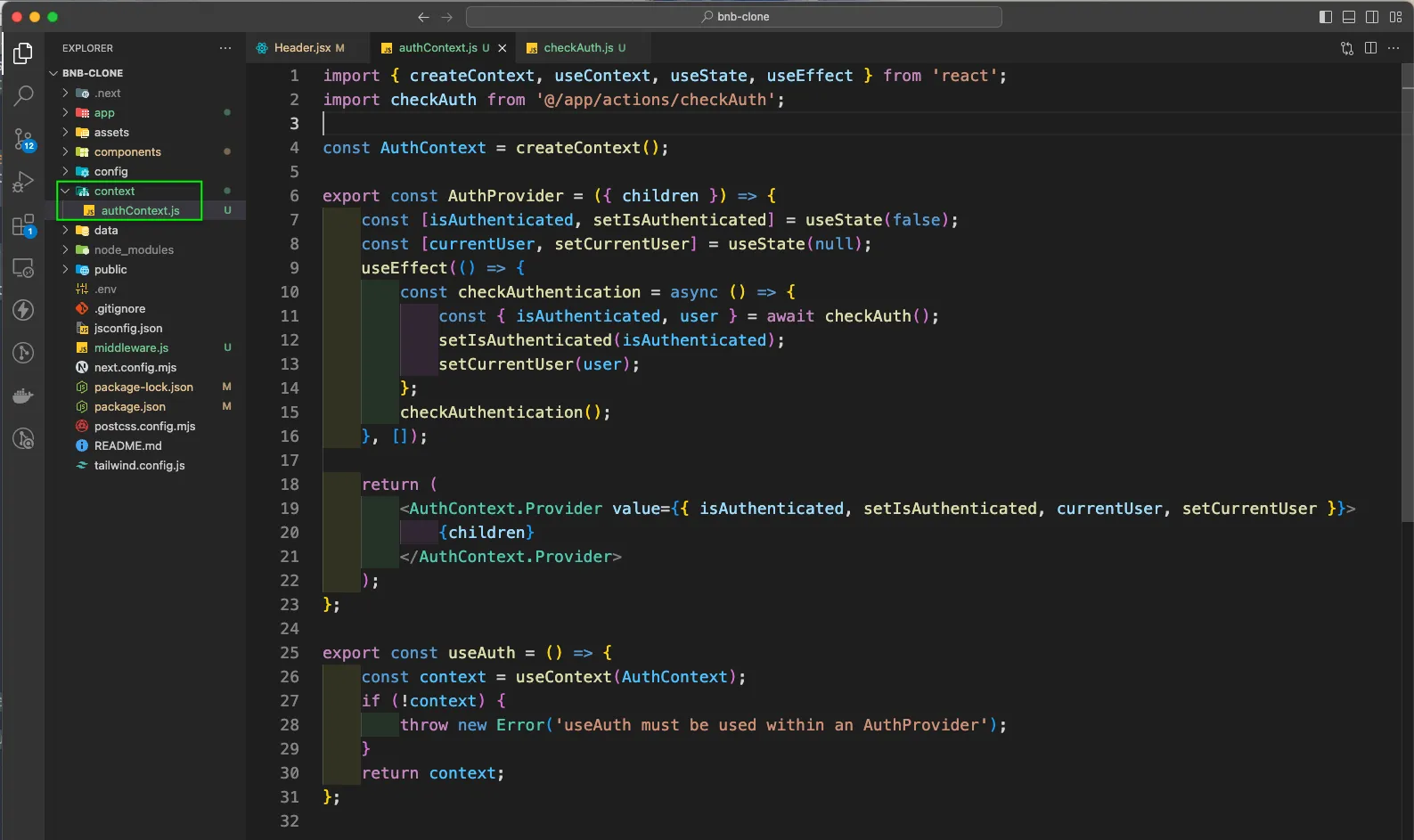The image size is (1414, 840).
Task: Expand the config folder
Action: point(65,171)
